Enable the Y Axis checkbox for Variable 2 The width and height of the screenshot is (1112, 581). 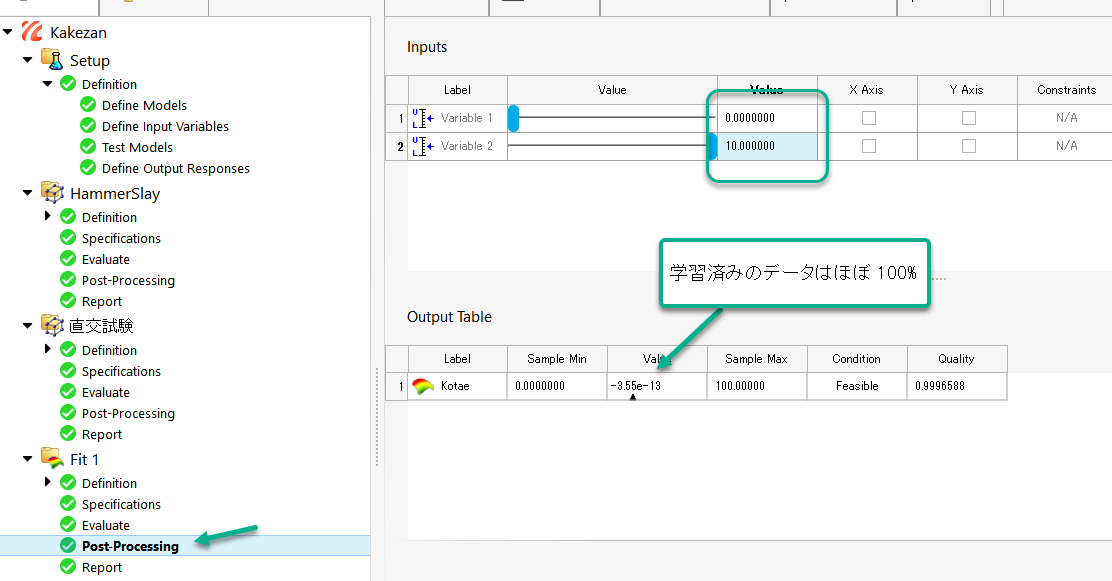pyautogui.click(x=967, y=146)
